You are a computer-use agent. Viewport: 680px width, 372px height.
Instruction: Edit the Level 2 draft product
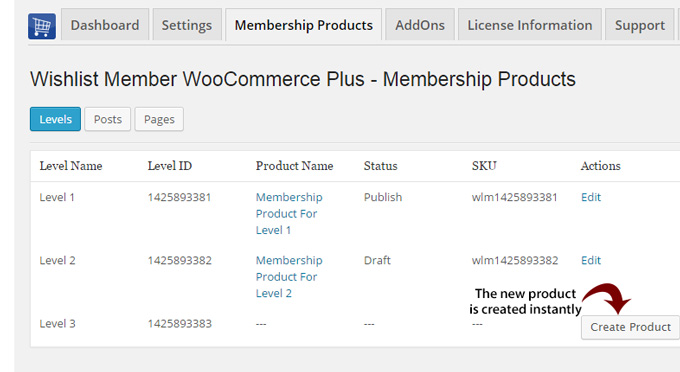tap(591, 261)
